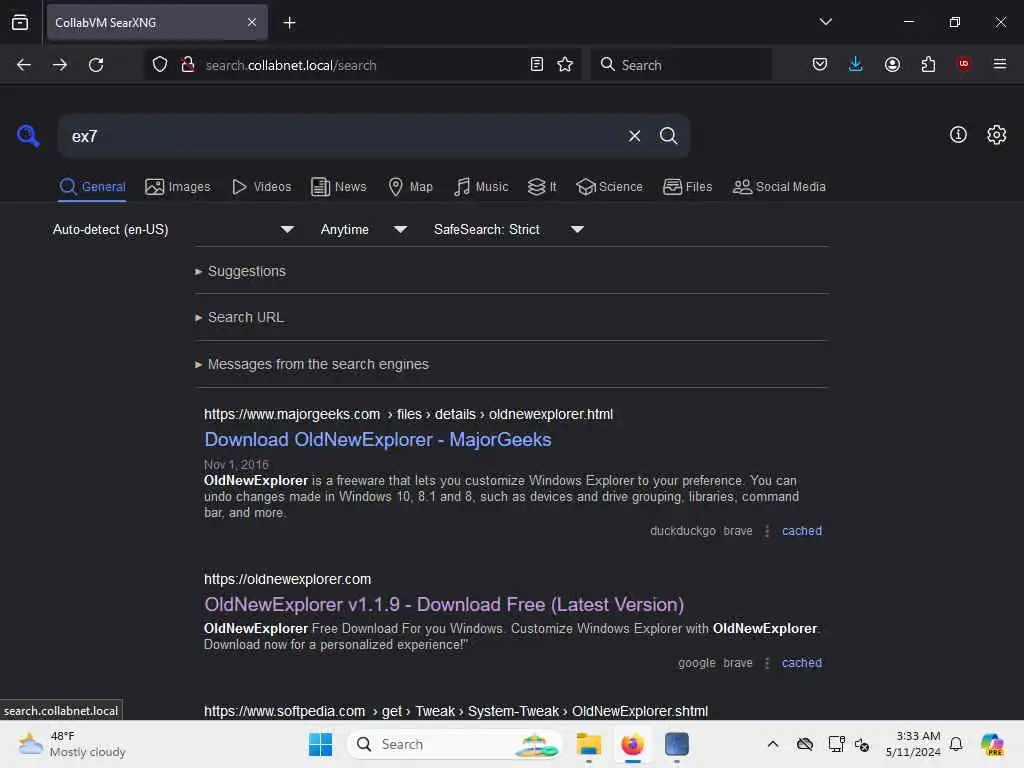Open the weather widget Mostly cloudy
Viewport: 1024px width, 768px height.
coord(72,744)
